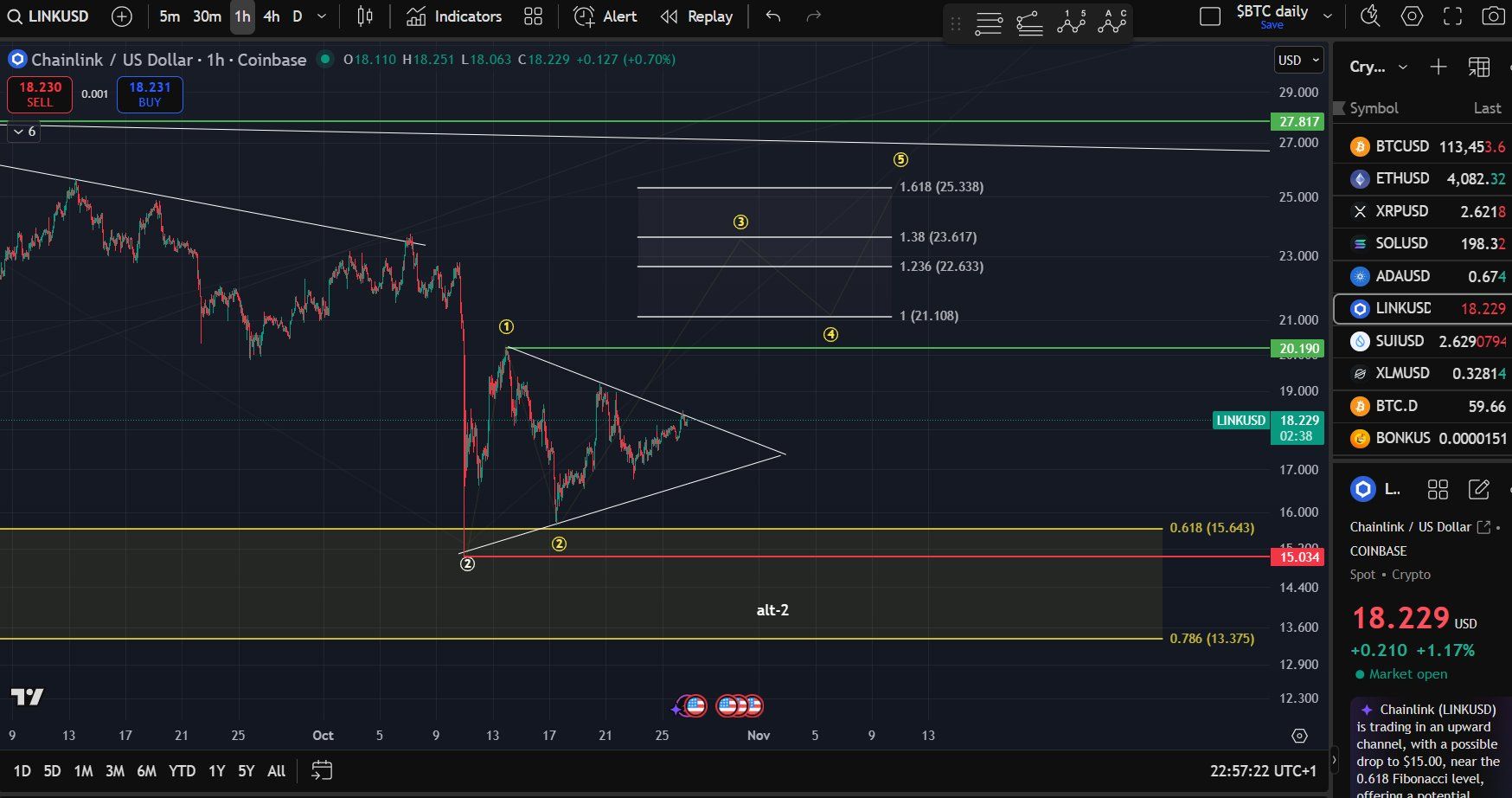
Task: Select the 1Y range tab at bottom
Action: 216,770
